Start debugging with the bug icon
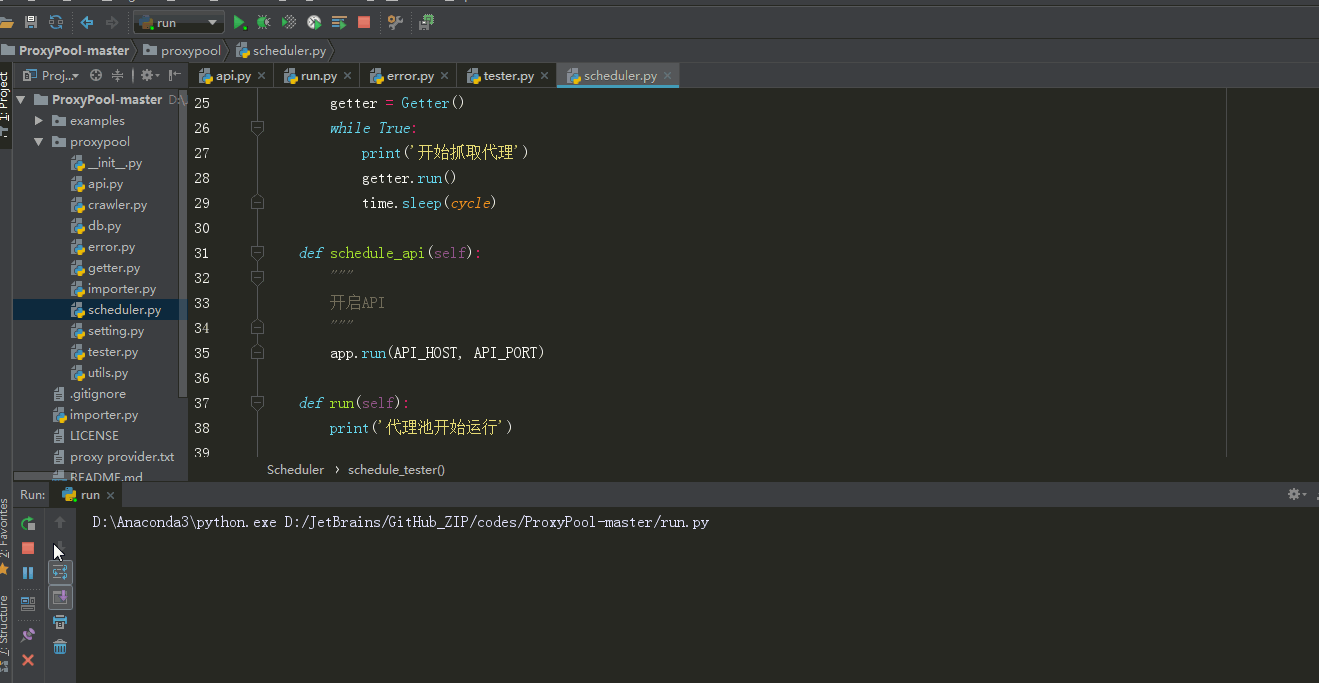Screen dimensions: 1319x683 click(264, 22)
